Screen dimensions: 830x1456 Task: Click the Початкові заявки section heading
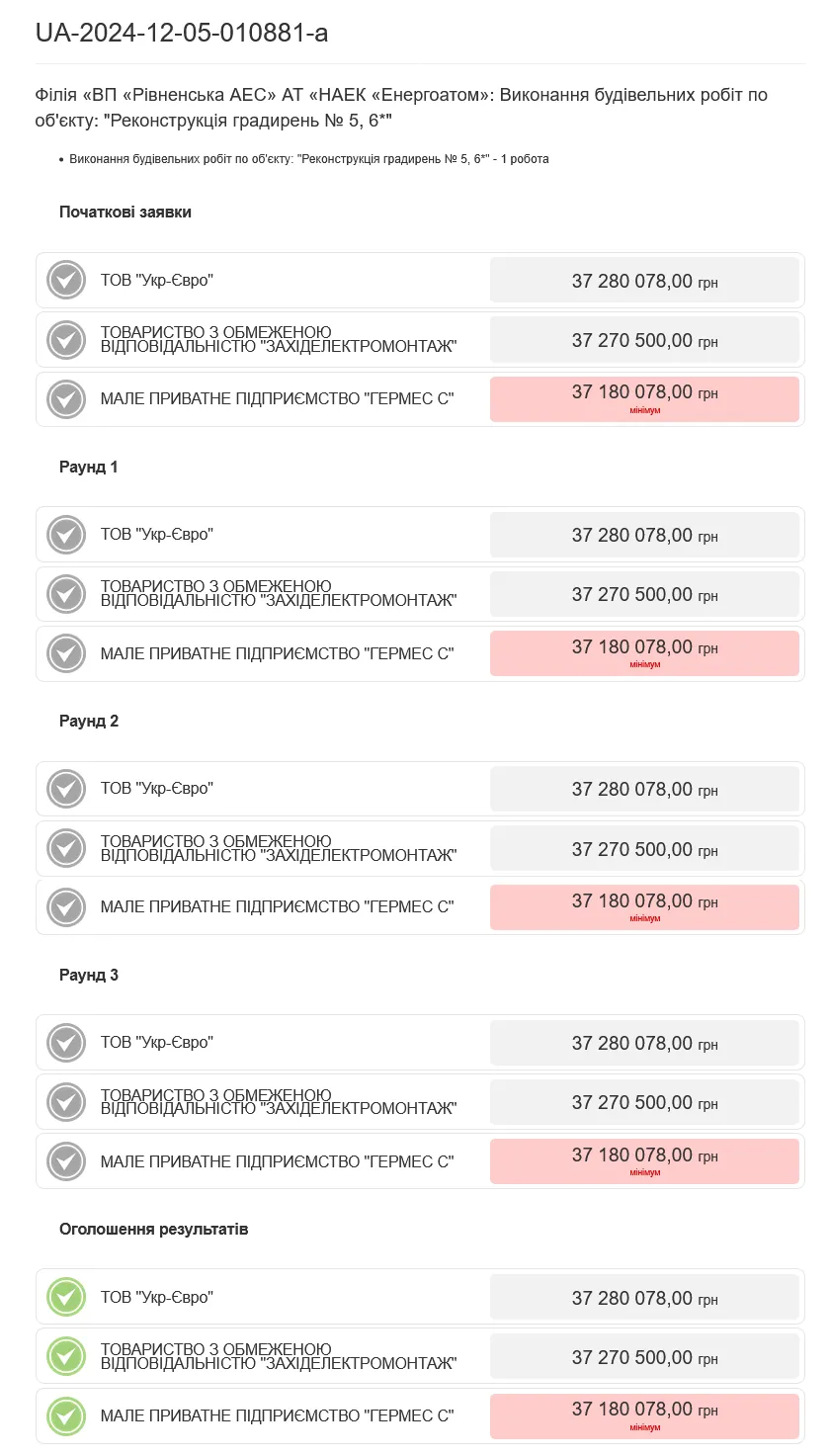[125, 213]
